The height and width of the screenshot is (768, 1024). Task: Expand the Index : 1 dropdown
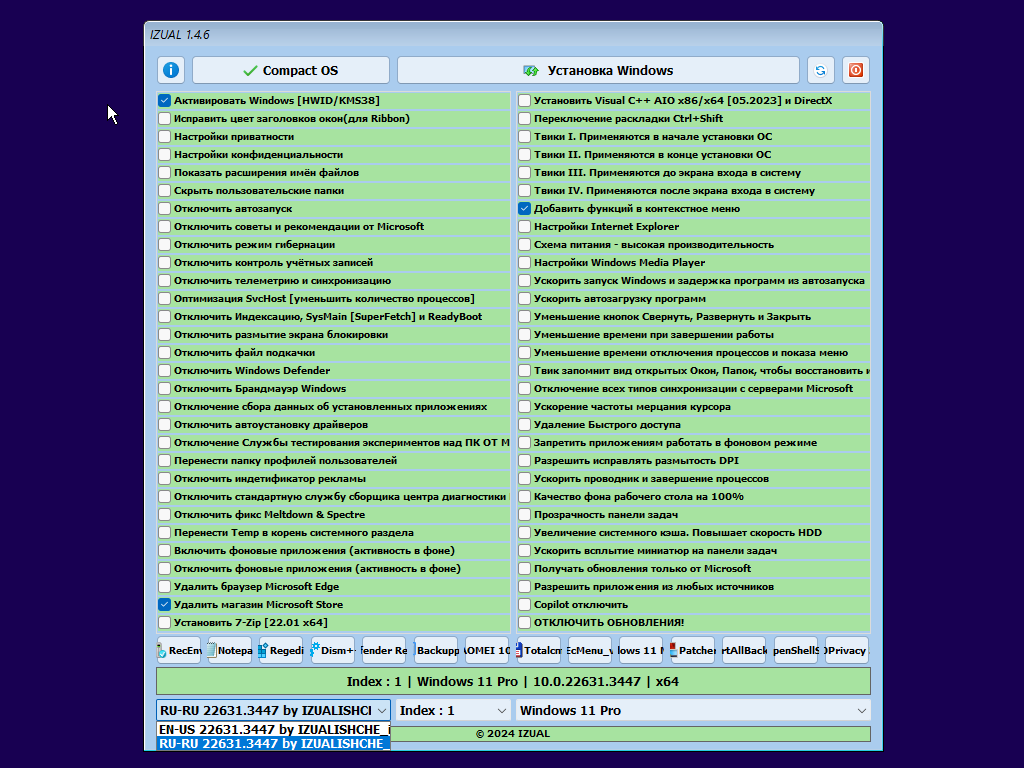tap(453, 710)
